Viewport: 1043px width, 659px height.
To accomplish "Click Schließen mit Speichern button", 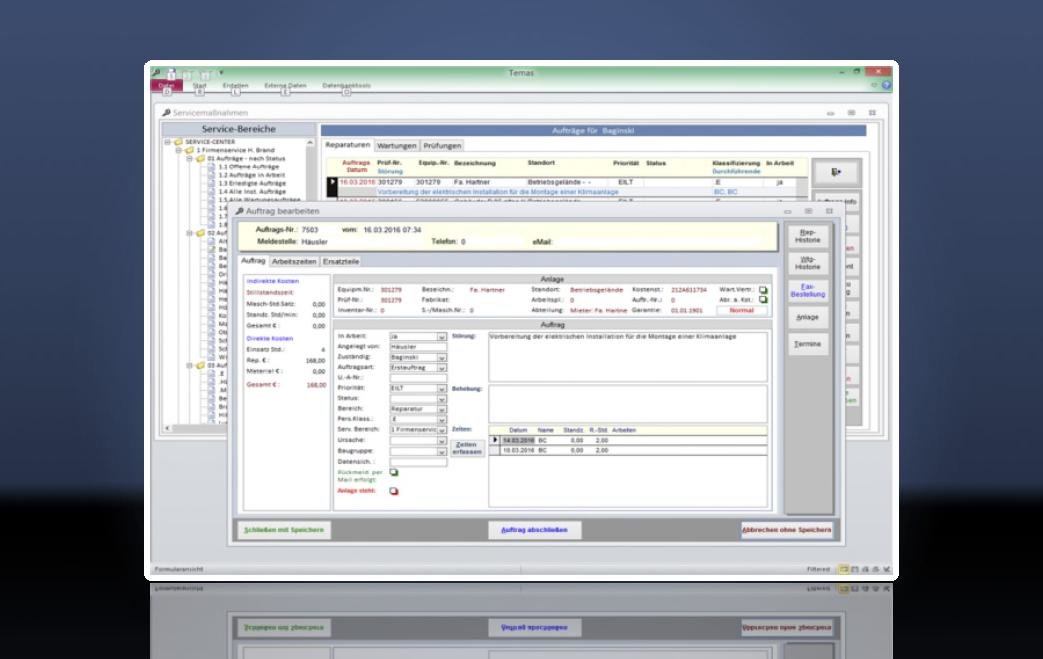I will pyautogui.click(x=284, y=530).
